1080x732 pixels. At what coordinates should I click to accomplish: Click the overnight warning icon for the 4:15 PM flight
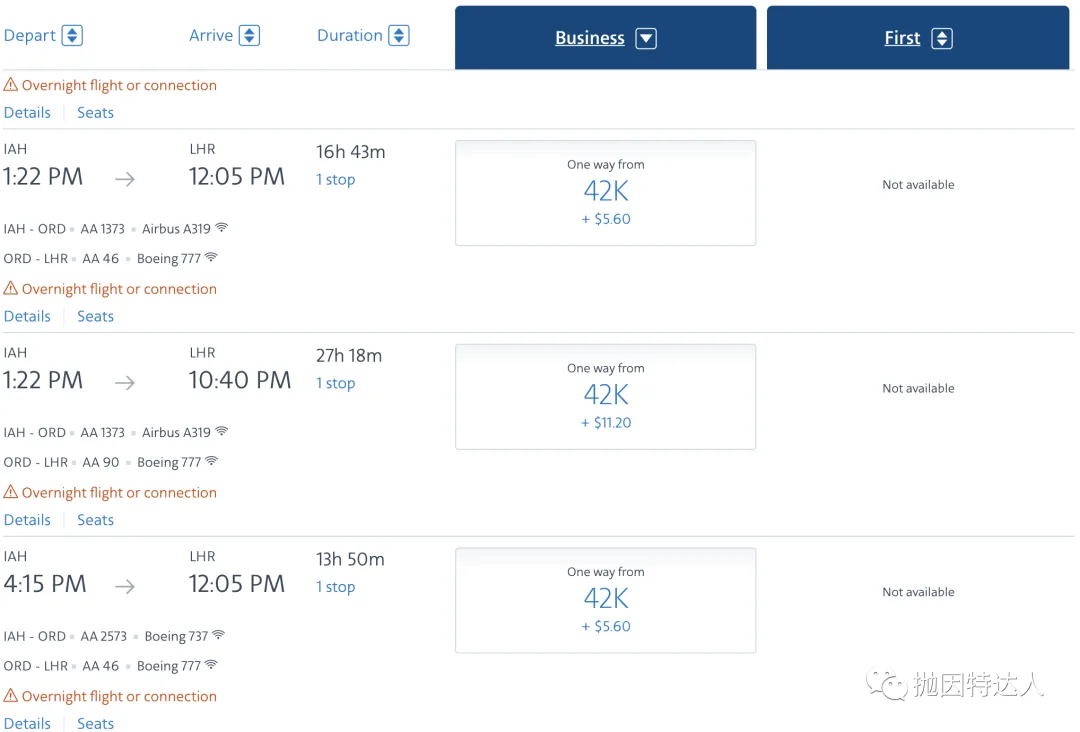tap(11, 696)
